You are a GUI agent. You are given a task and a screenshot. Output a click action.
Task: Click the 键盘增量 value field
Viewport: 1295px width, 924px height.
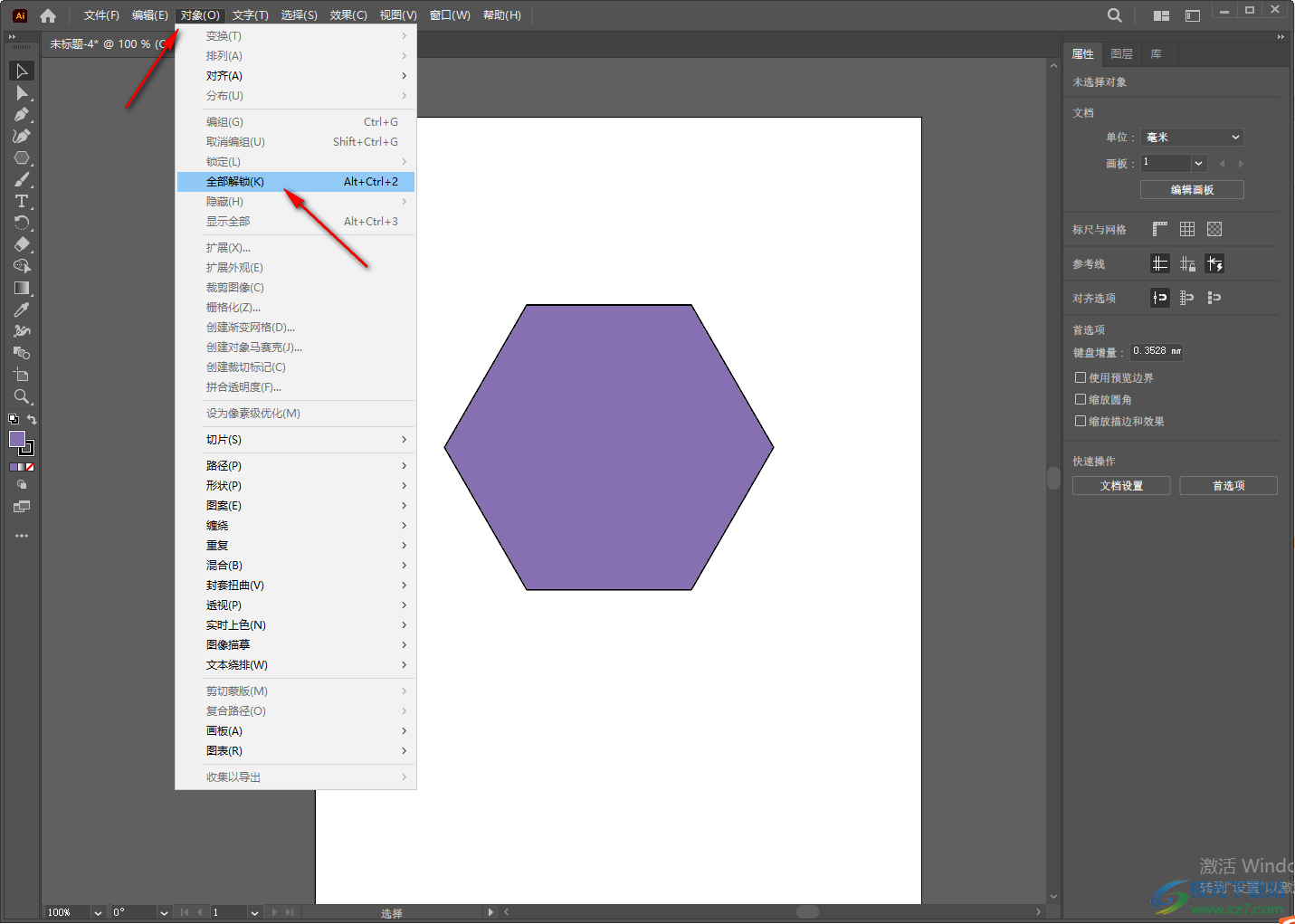point(1157,352)
